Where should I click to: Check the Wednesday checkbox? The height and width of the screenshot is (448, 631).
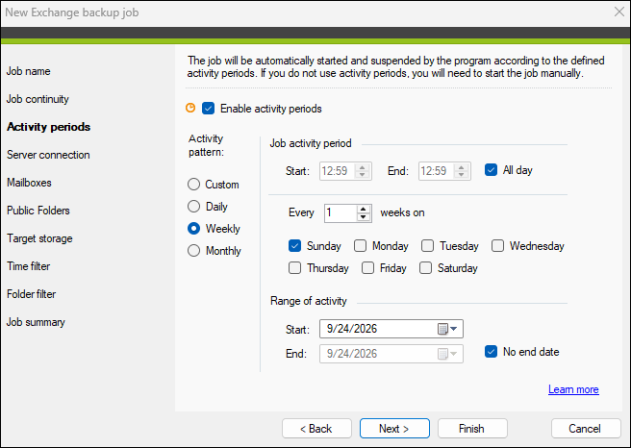(x=497, y=246)
